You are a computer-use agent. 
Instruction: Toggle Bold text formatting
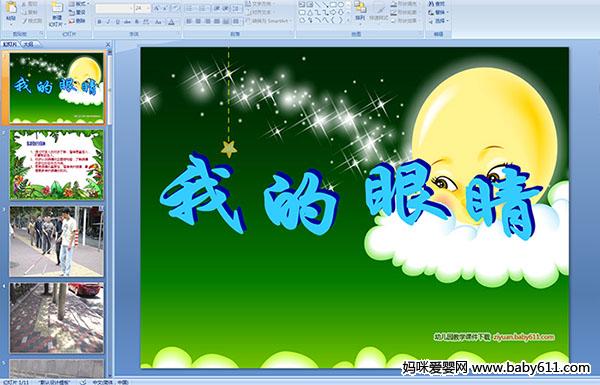tap(99, 22)
